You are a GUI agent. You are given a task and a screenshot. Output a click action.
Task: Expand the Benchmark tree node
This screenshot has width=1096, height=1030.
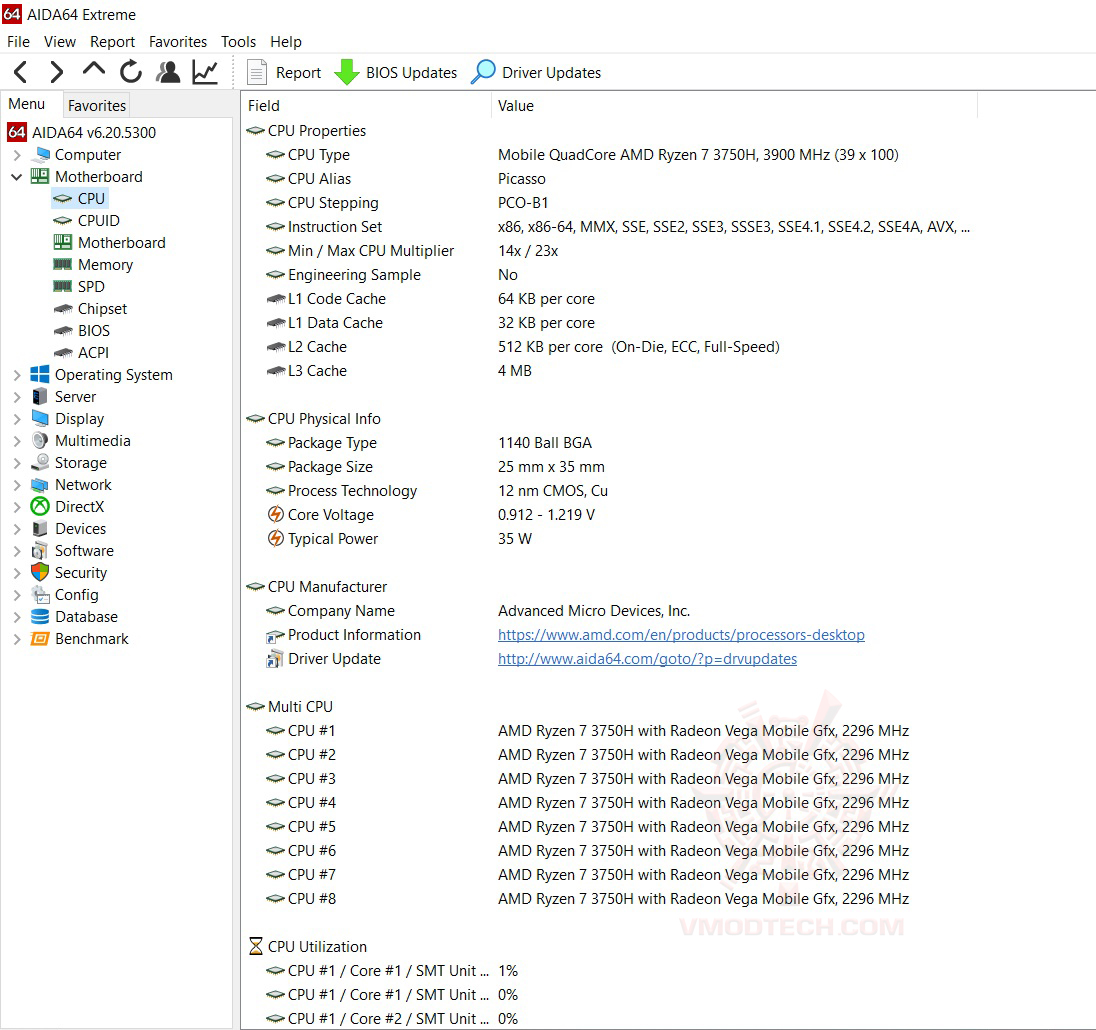17,639
